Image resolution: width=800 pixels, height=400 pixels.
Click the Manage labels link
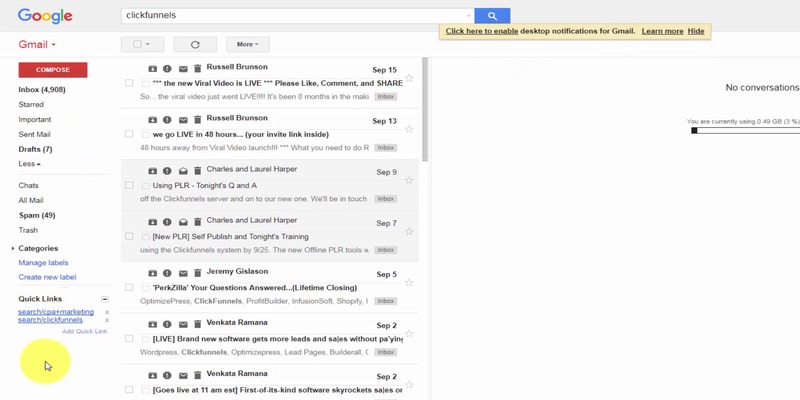tap(43, 263)
